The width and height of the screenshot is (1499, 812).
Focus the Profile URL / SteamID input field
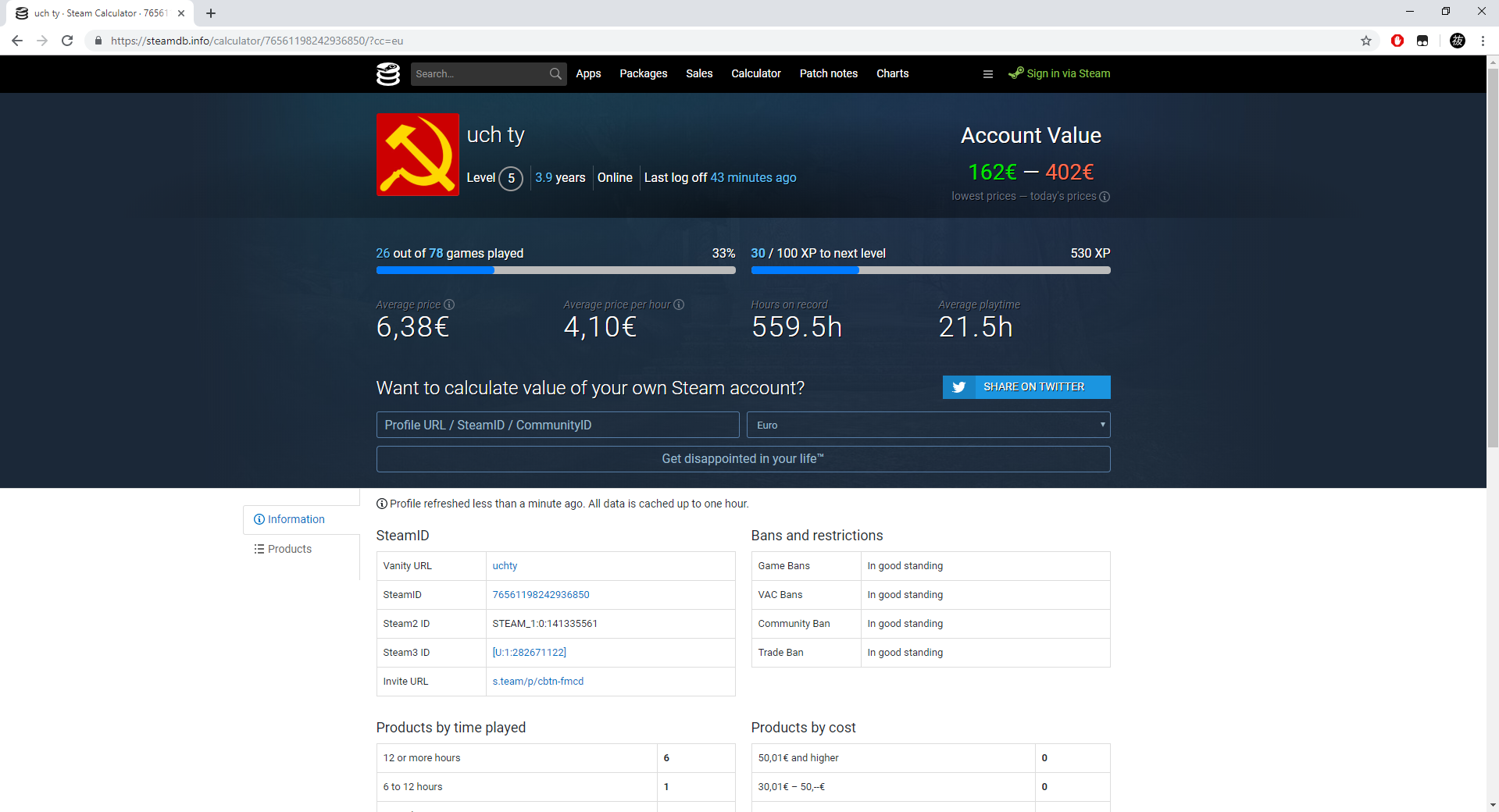[558, 425]
